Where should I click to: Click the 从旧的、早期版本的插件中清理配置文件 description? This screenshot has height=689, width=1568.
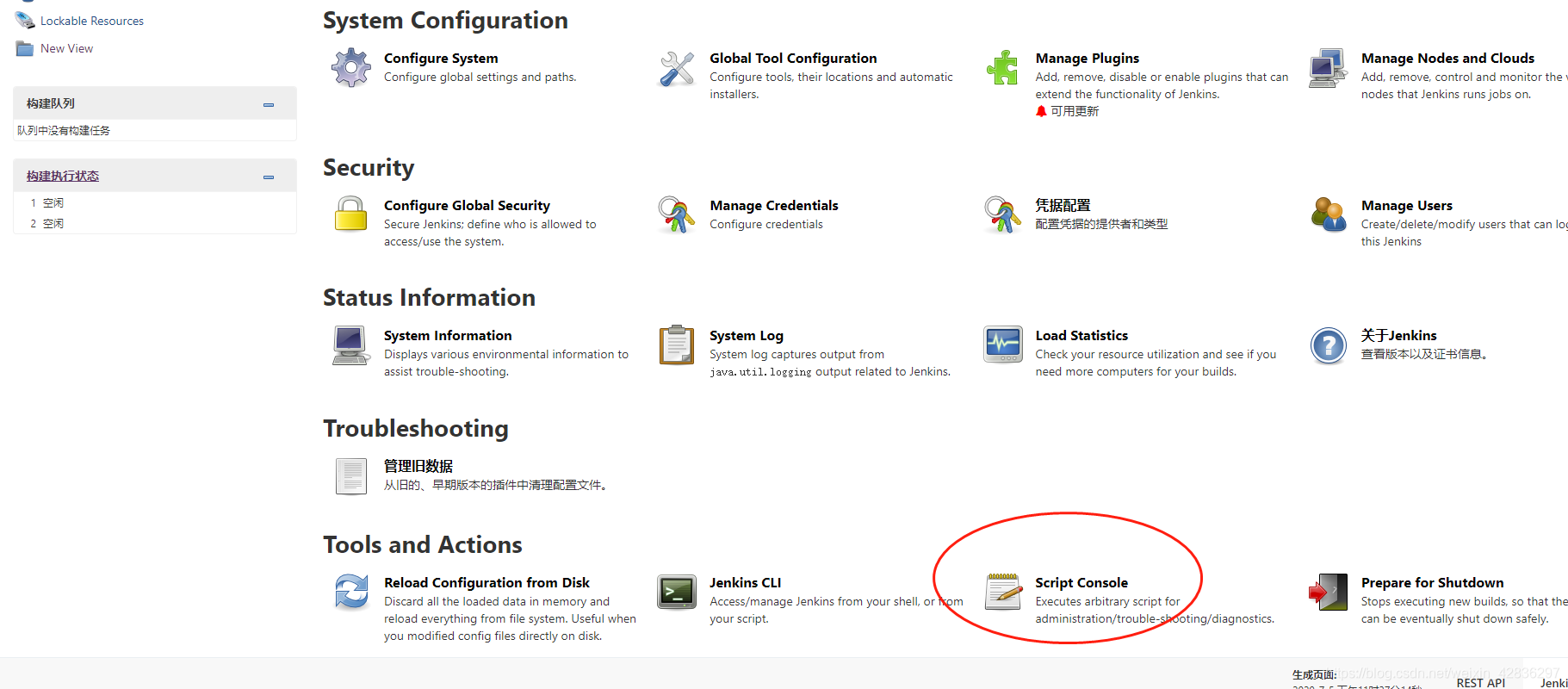pos(498,485)
